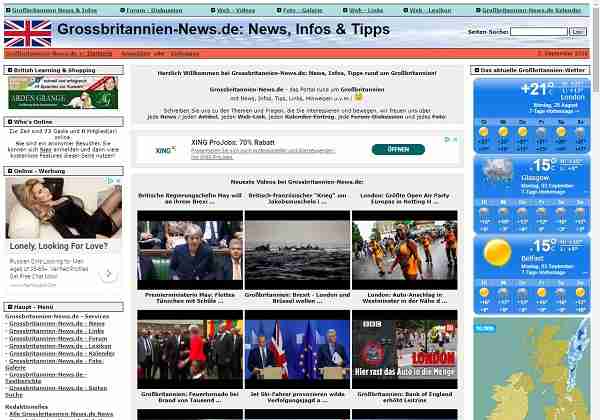600x420 pixels.
Task: Open the Arden Grange shopping banner
Action: pyautogui.click(x=63, y=93)
